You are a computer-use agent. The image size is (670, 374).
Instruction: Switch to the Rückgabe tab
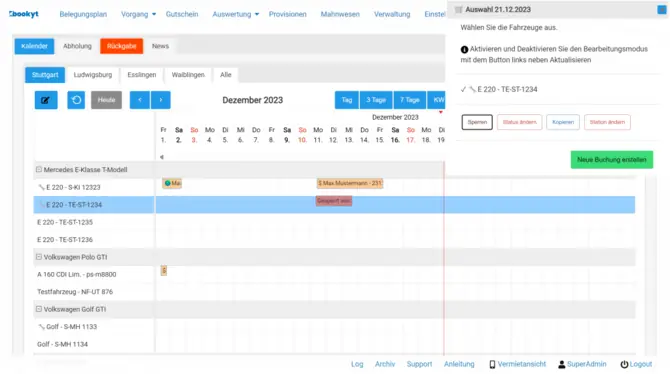click(122, 46)
